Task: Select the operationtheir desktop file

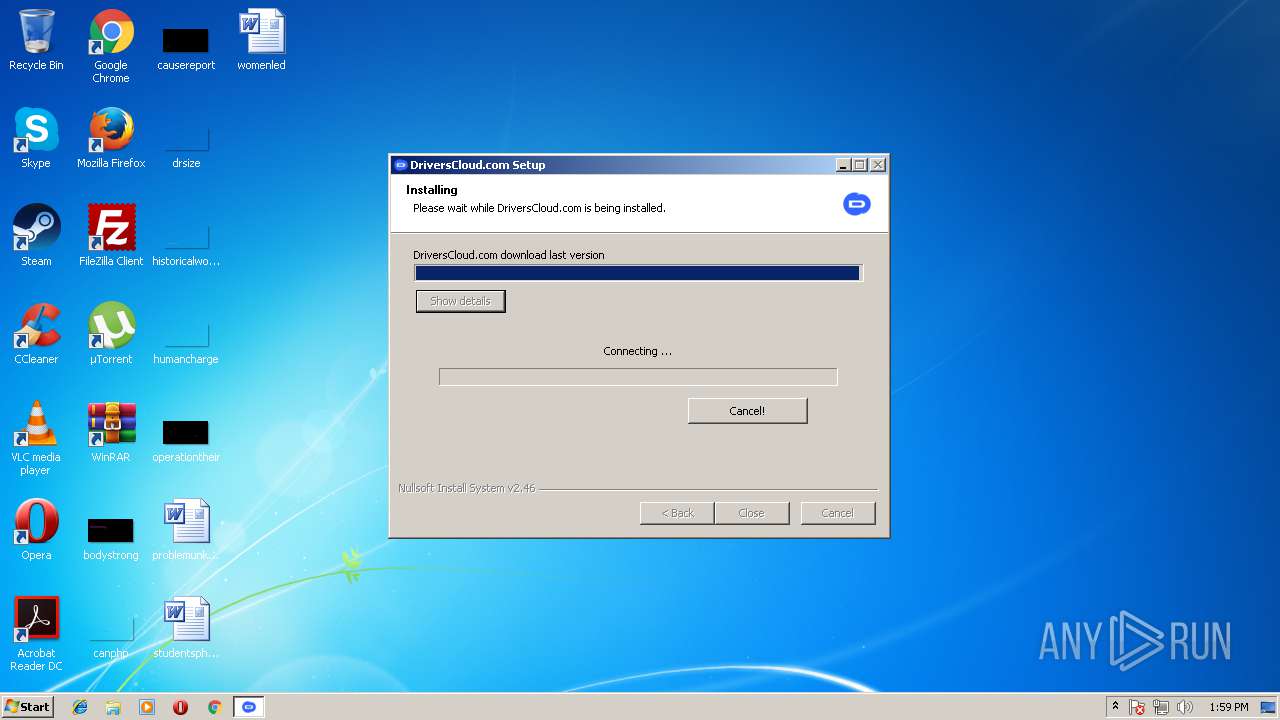Action: click(x=186, y=440)
